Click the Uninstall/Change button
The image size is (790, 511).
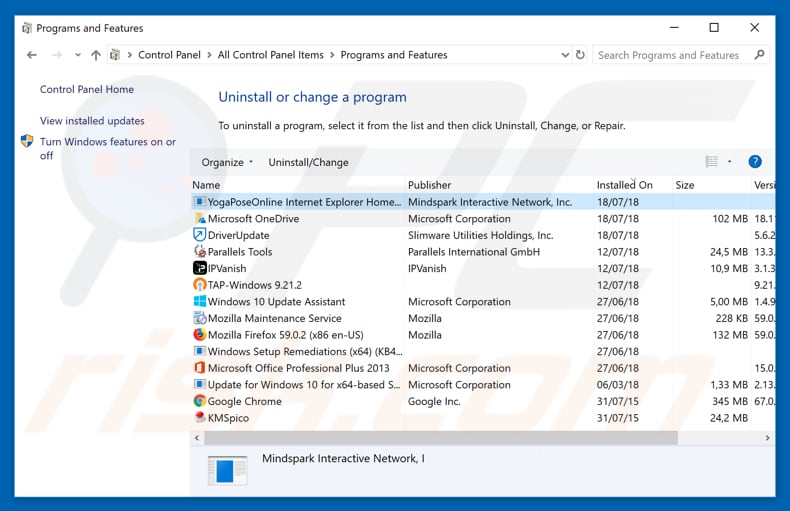[308, 162]
